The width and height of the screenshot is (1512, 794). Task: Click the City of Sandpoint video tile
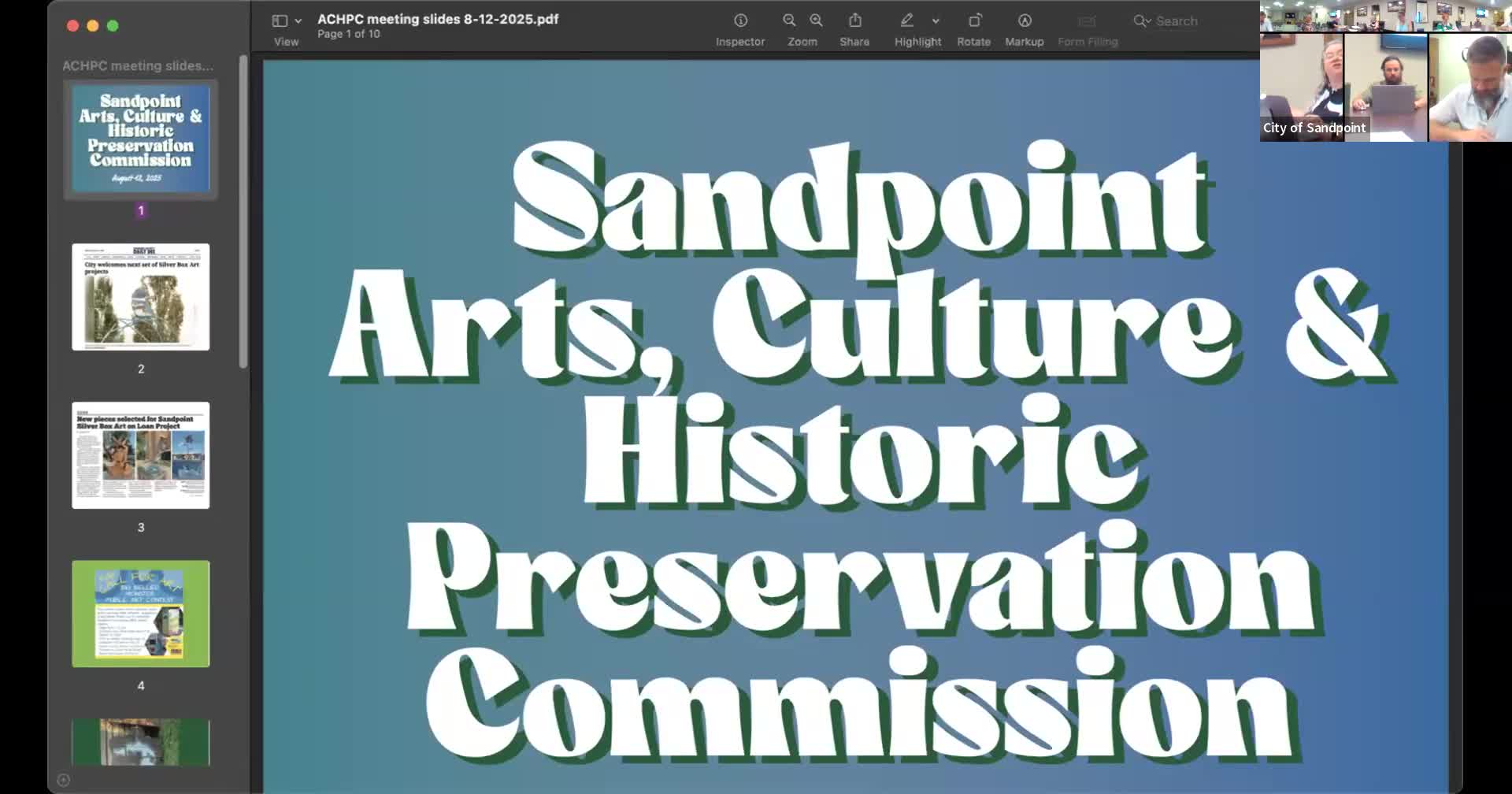[1302, 87]
